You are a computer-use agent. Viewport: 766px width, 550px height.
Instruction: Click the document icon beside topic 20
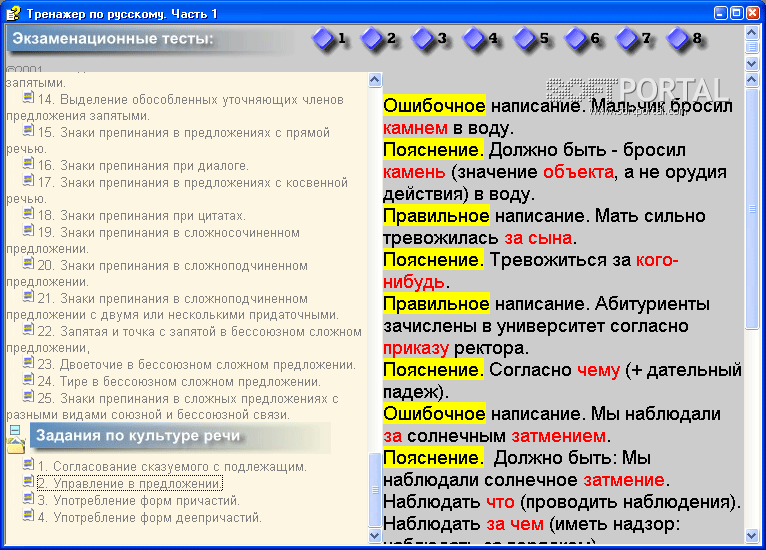pos(28,265)
